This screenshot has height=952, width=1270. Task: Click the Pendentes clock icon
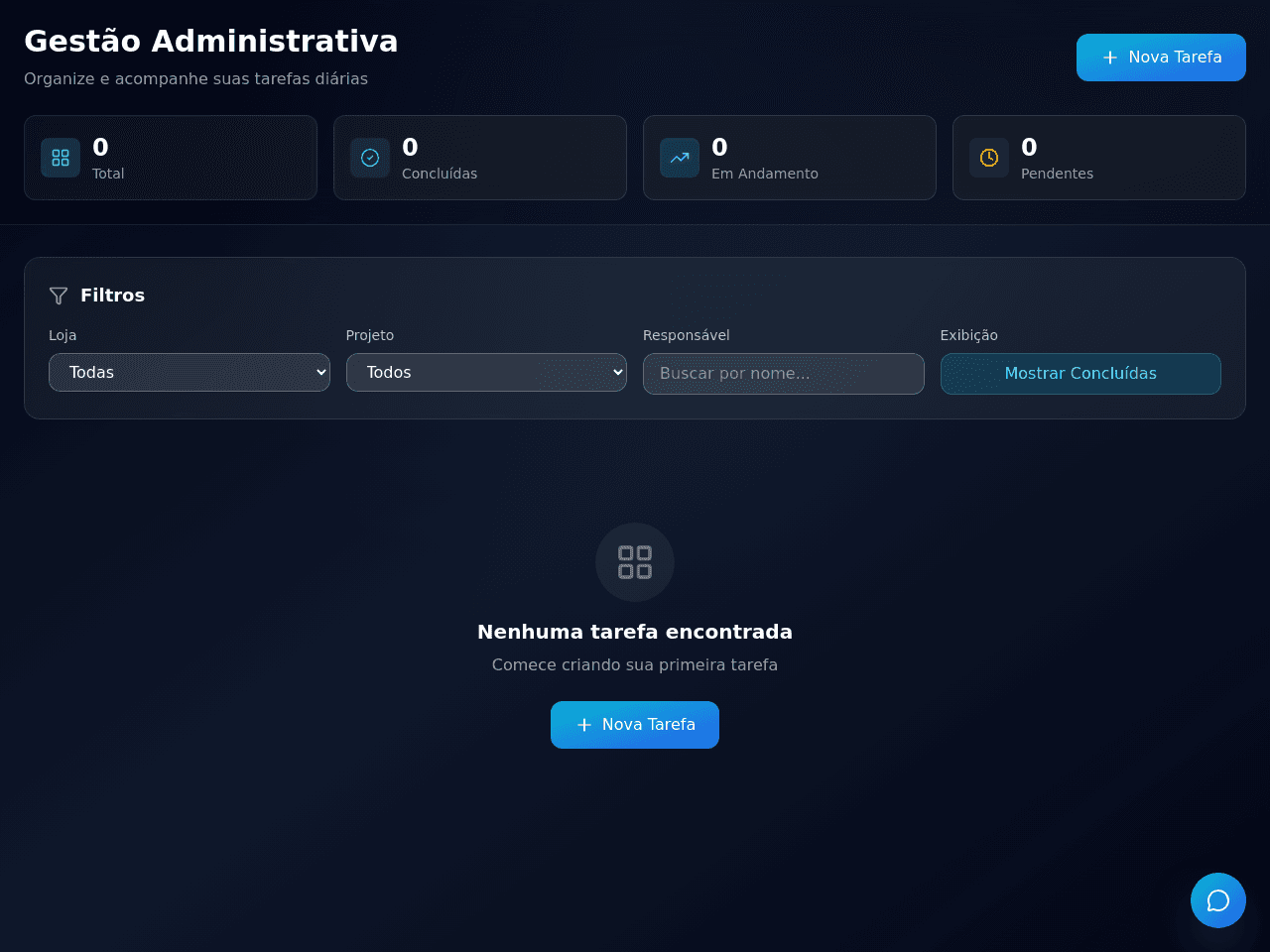pos(989,158)
